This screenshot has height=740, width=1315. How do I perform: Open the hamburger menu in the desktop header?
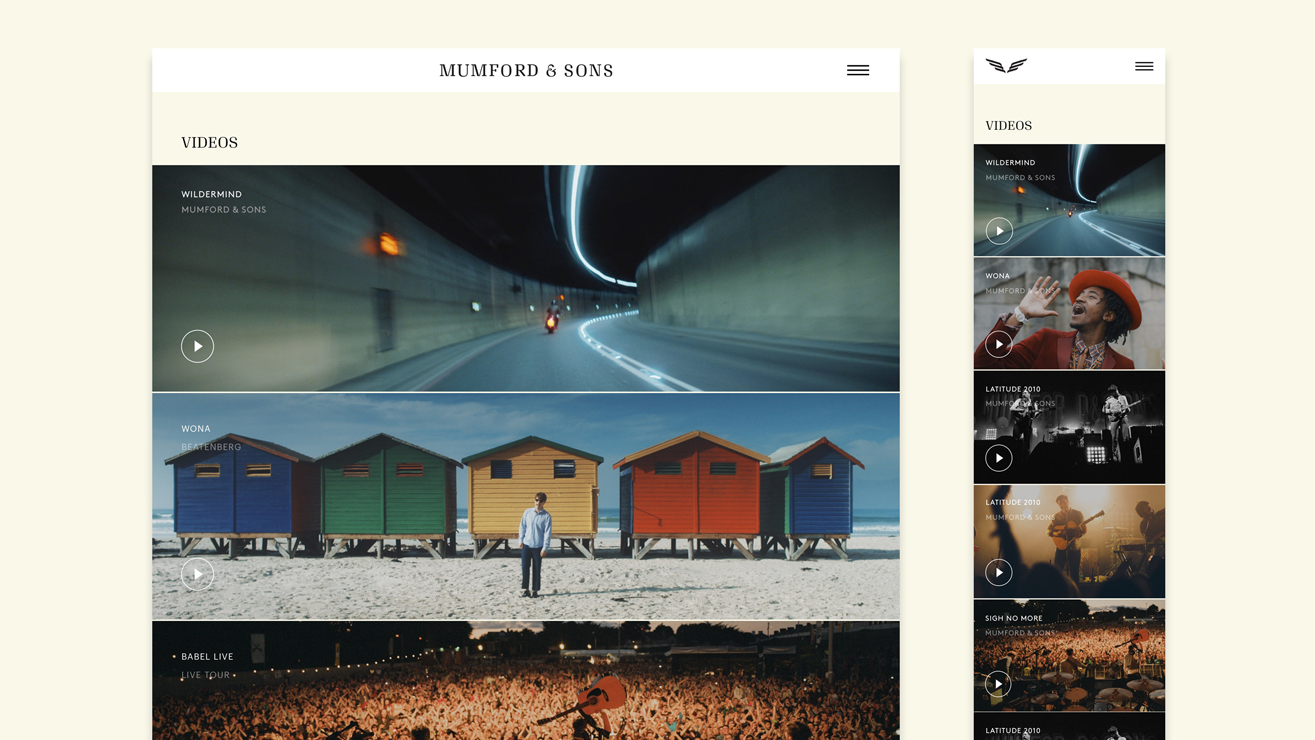(858, 70)
